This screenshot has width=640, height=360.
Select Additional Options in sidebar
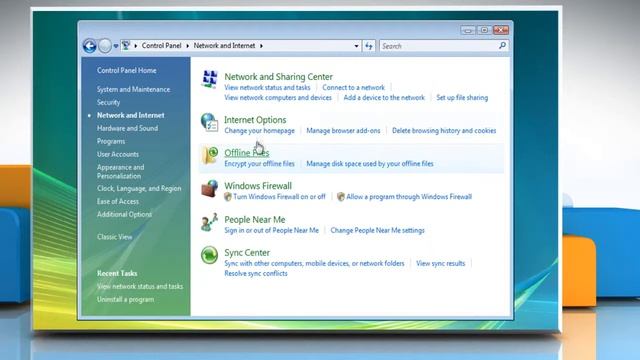124,214
